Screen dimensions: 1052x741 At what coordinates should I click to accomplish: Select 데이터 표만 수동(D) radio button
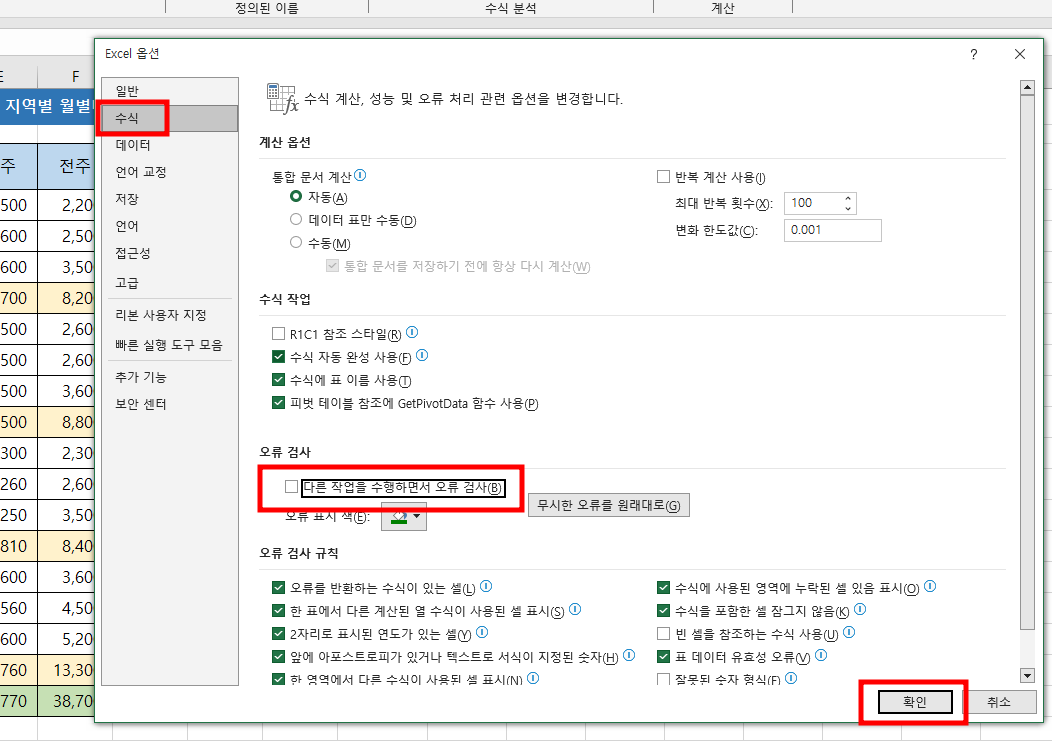tap(296, 219)
